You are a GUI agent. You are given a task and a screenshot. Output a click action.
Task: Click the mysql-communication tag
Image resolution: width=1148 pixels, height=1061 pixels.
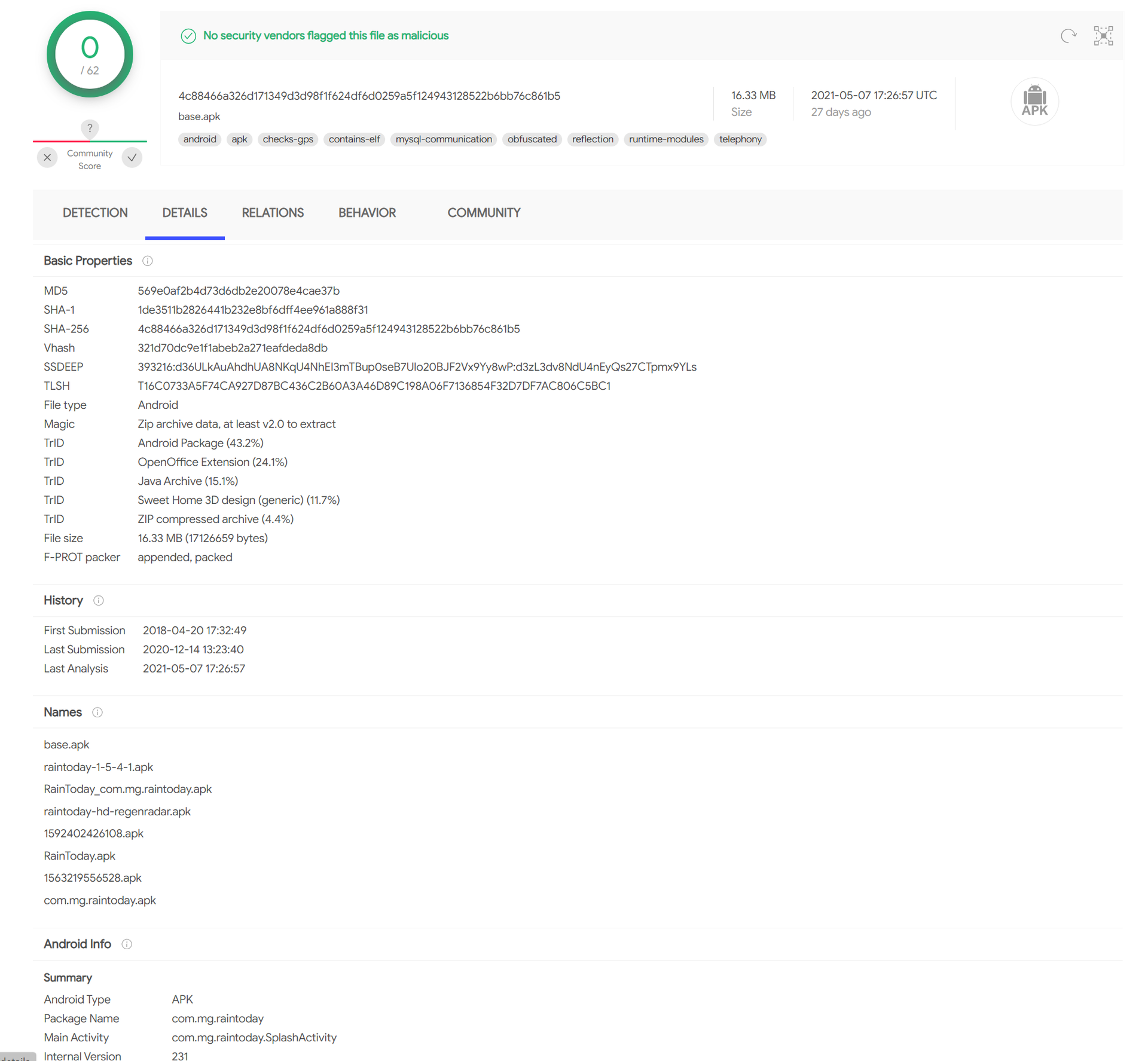tap(444, 139)
